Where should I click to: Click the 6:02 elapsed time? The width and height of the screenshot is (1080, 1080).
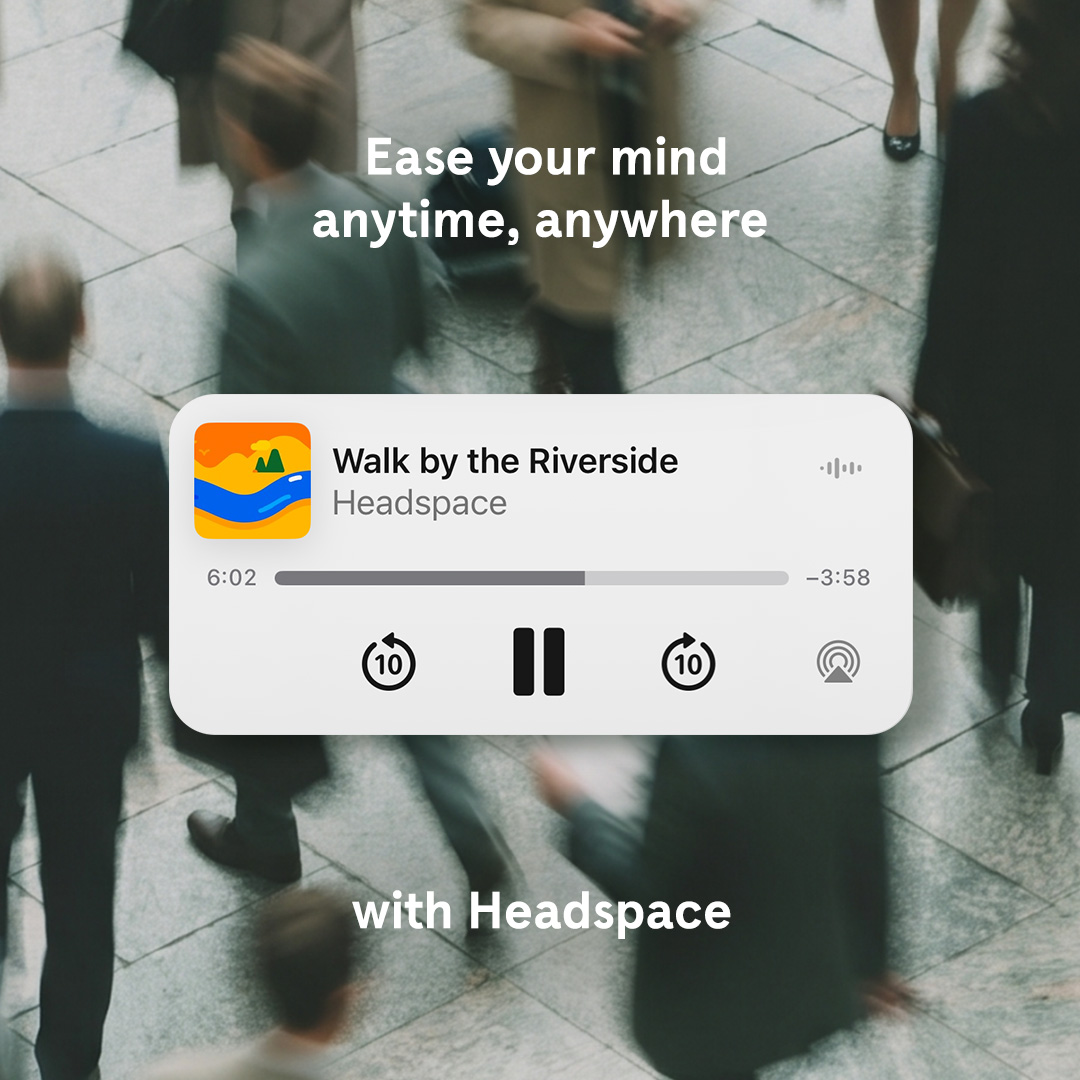231,577
